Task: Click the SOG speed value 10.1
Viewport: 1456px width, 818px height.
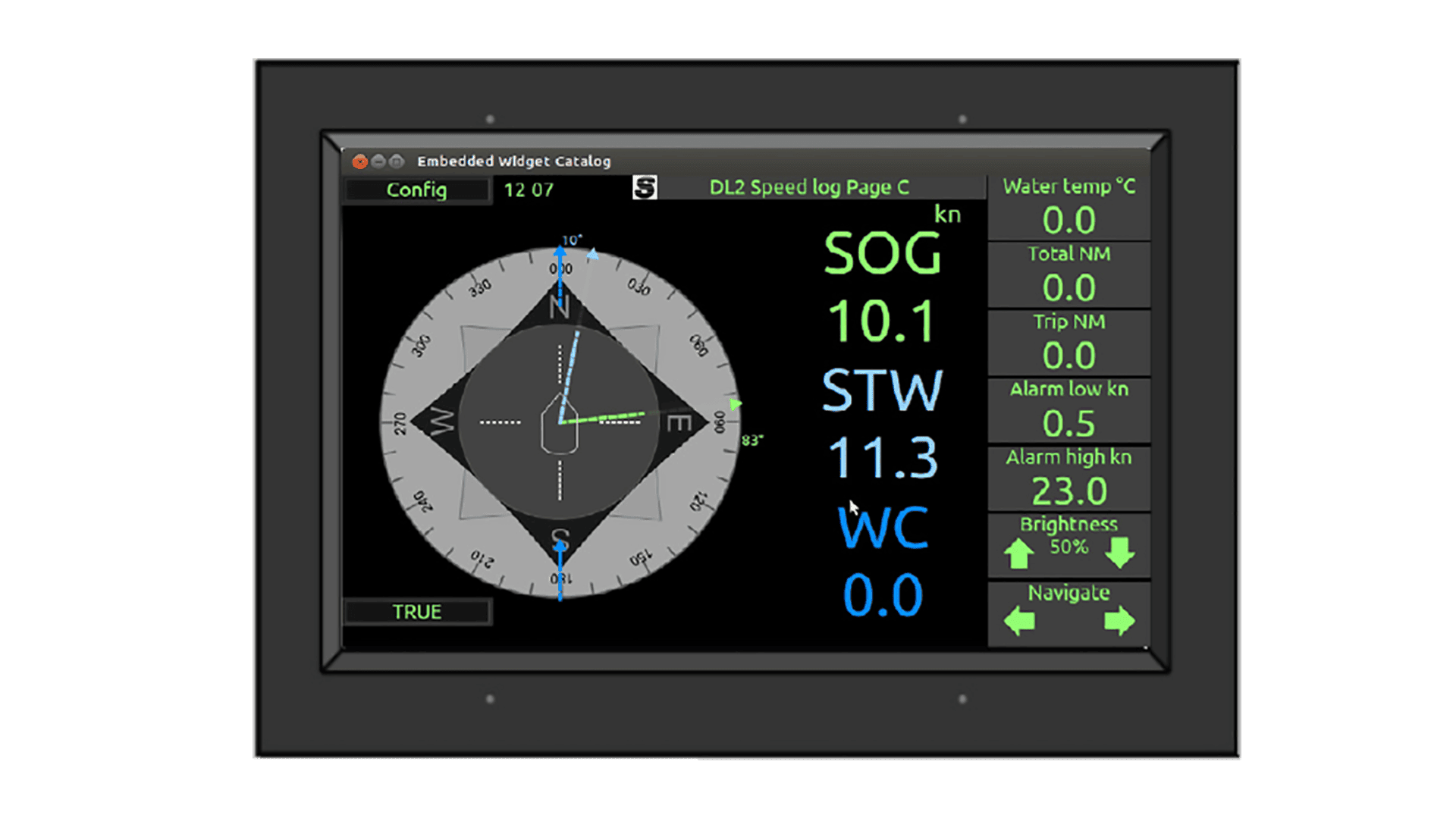Action: pos(881,321)
